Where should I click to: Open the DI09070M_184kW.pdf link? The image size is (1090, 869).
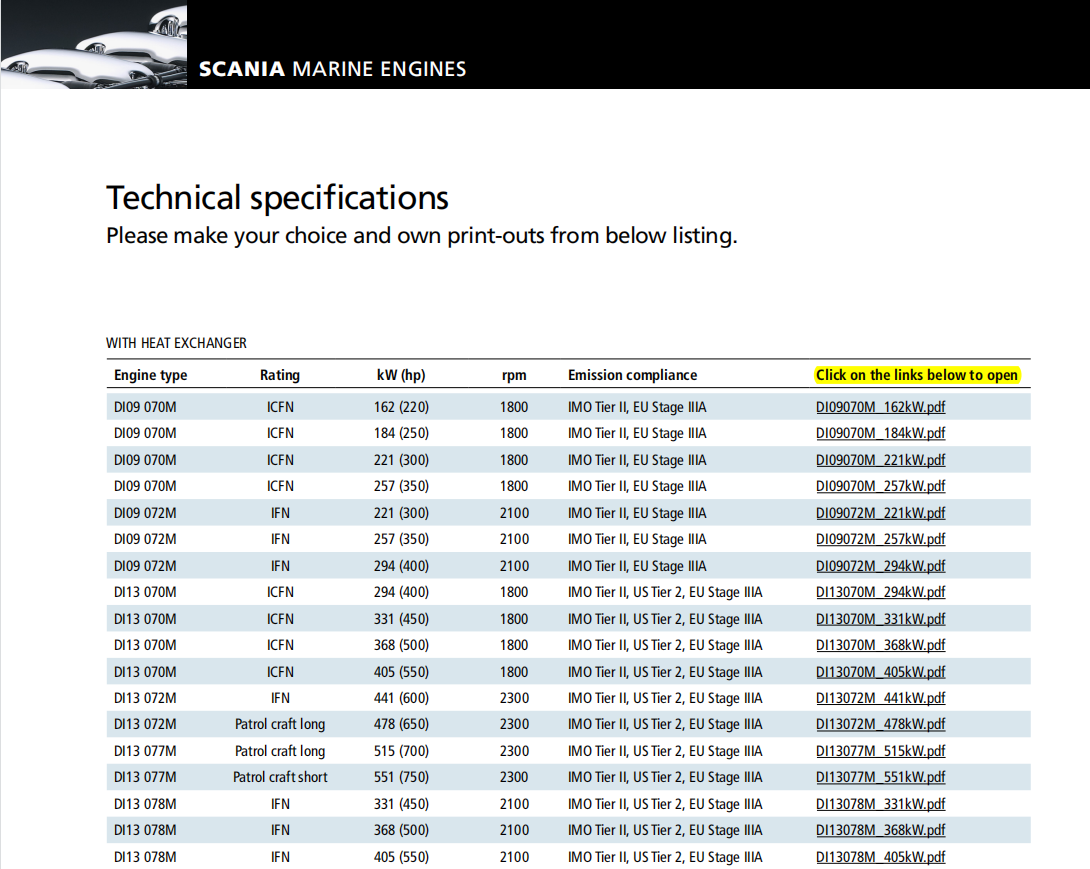click(x=880, y=433)
